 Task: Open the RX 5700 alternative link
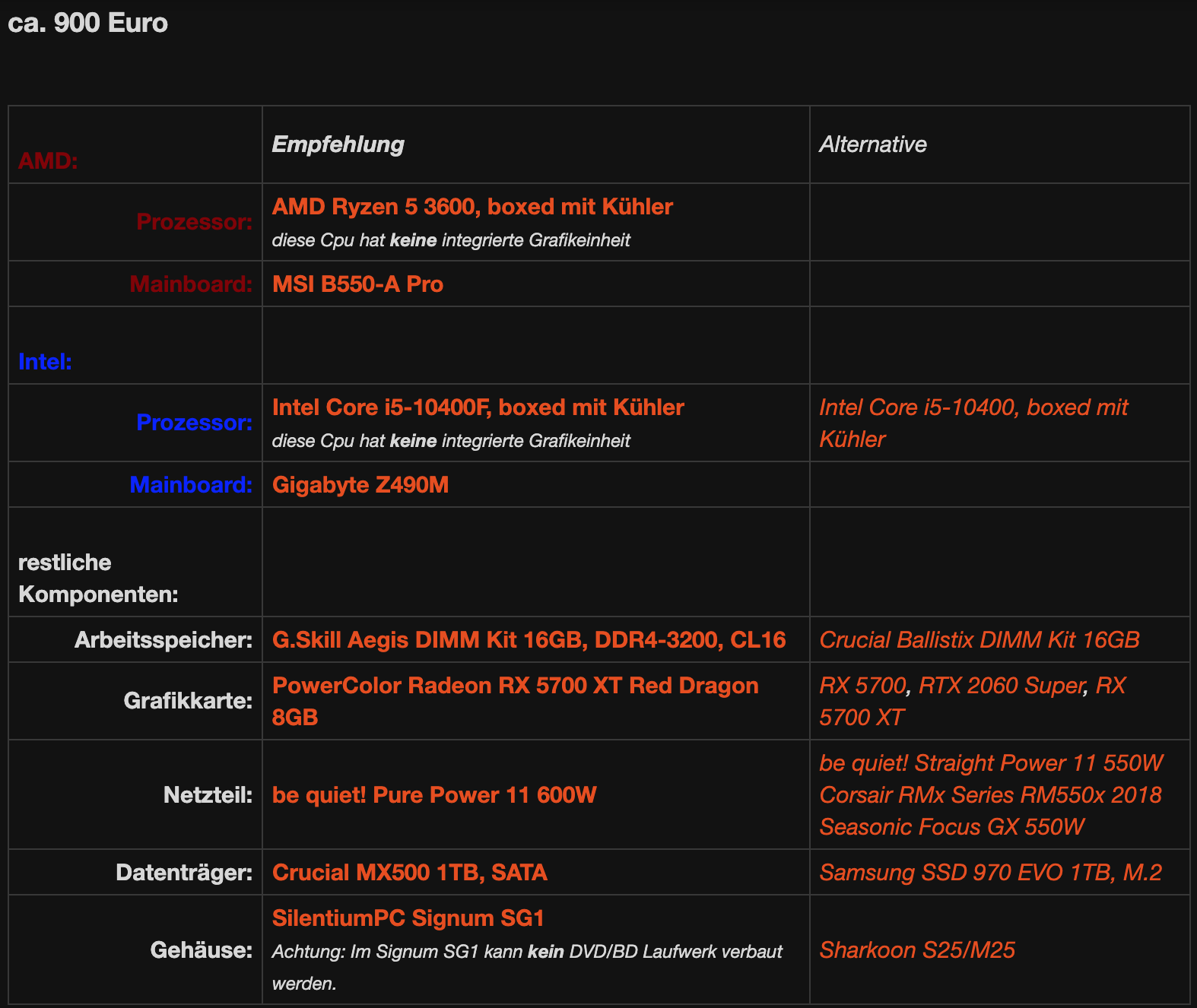pos(862,686)
